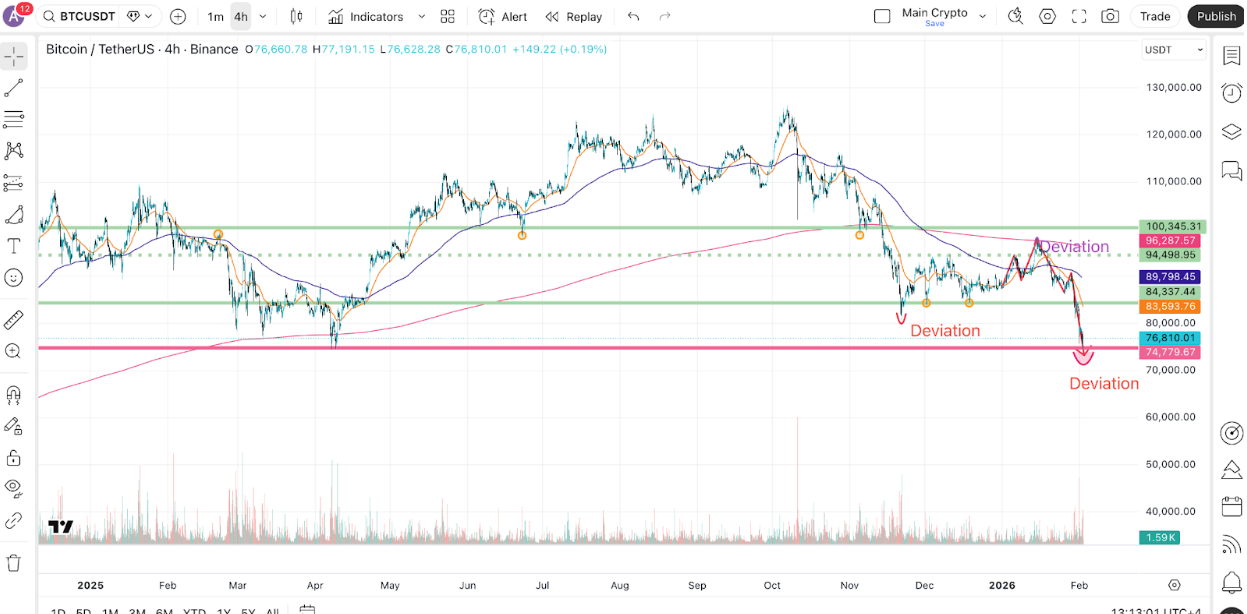Viewport: 1247px width, 614px height.
Task: Open the target icon panel in right sidebar
Action: click(x=1231, y=433)
